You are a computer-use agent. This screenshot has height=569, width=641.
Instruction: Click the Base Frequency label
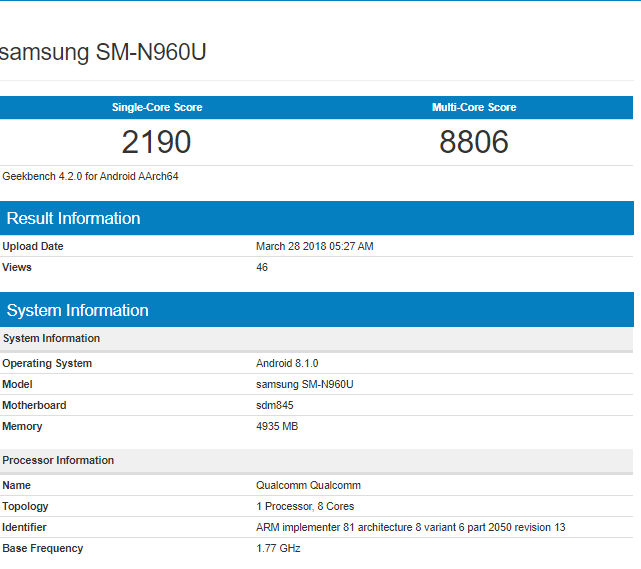pos(43,548)
